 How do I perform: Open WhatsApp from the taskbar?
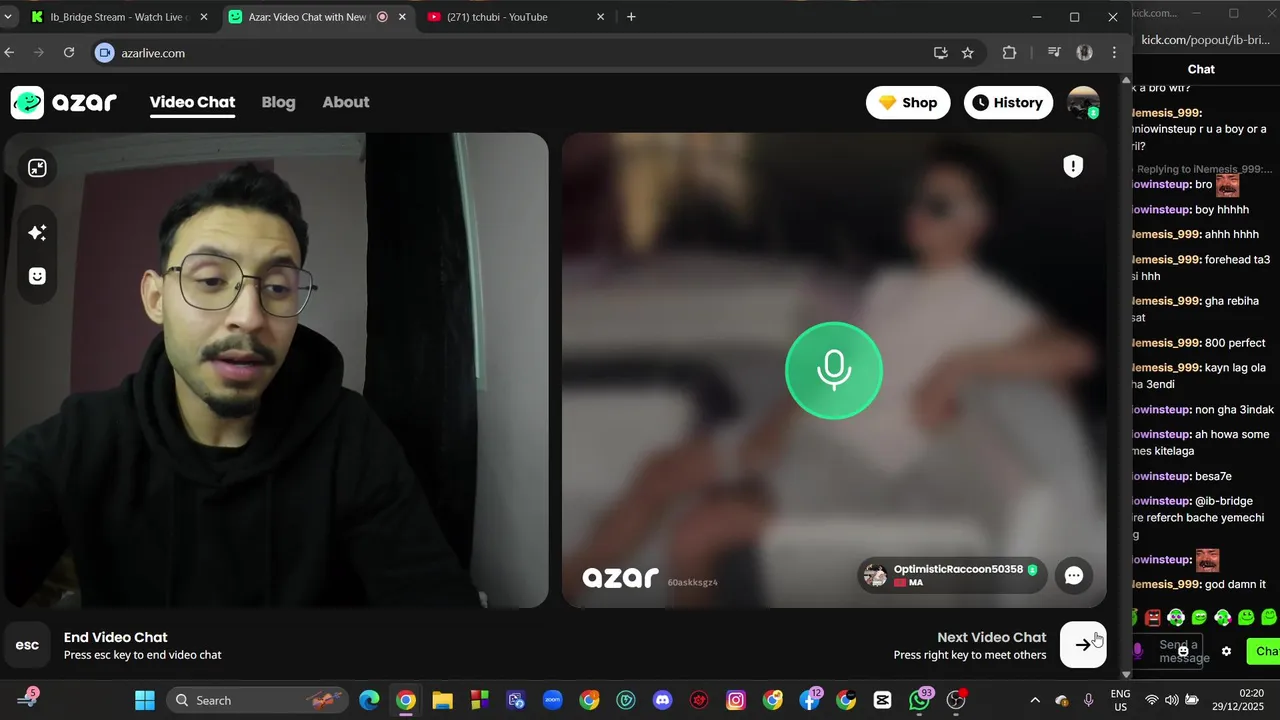[920, 700]
